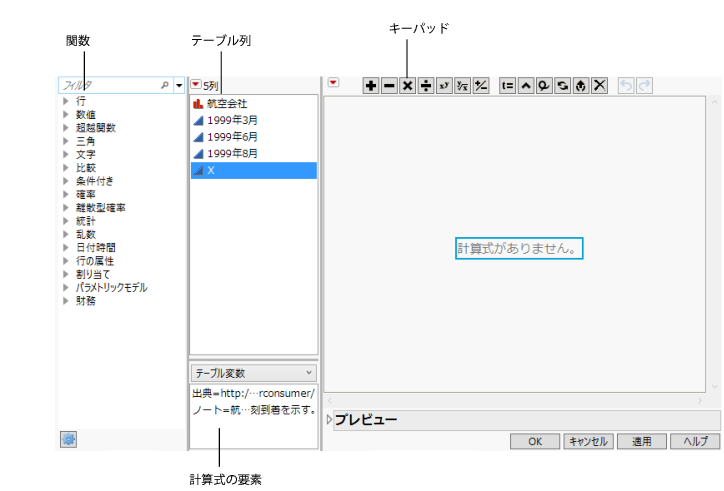The image size is (724, 491).
Task: Select the ノート table variable row
Action: tap(253, 410)
